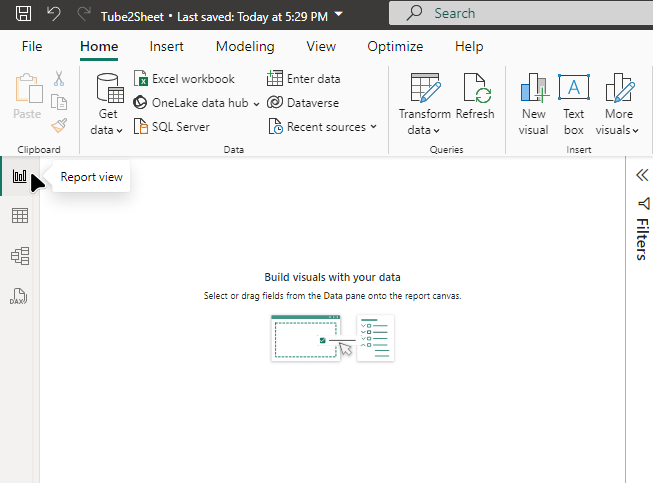Viewport: 653px width, 483px height.
Task: Select the Dataverse data source
Action: (303, 103)
